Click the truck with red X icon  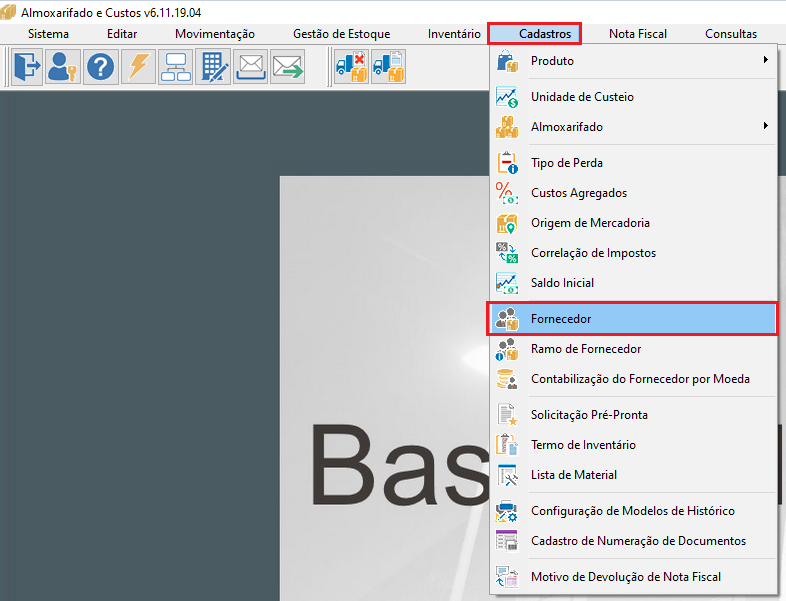351,67
